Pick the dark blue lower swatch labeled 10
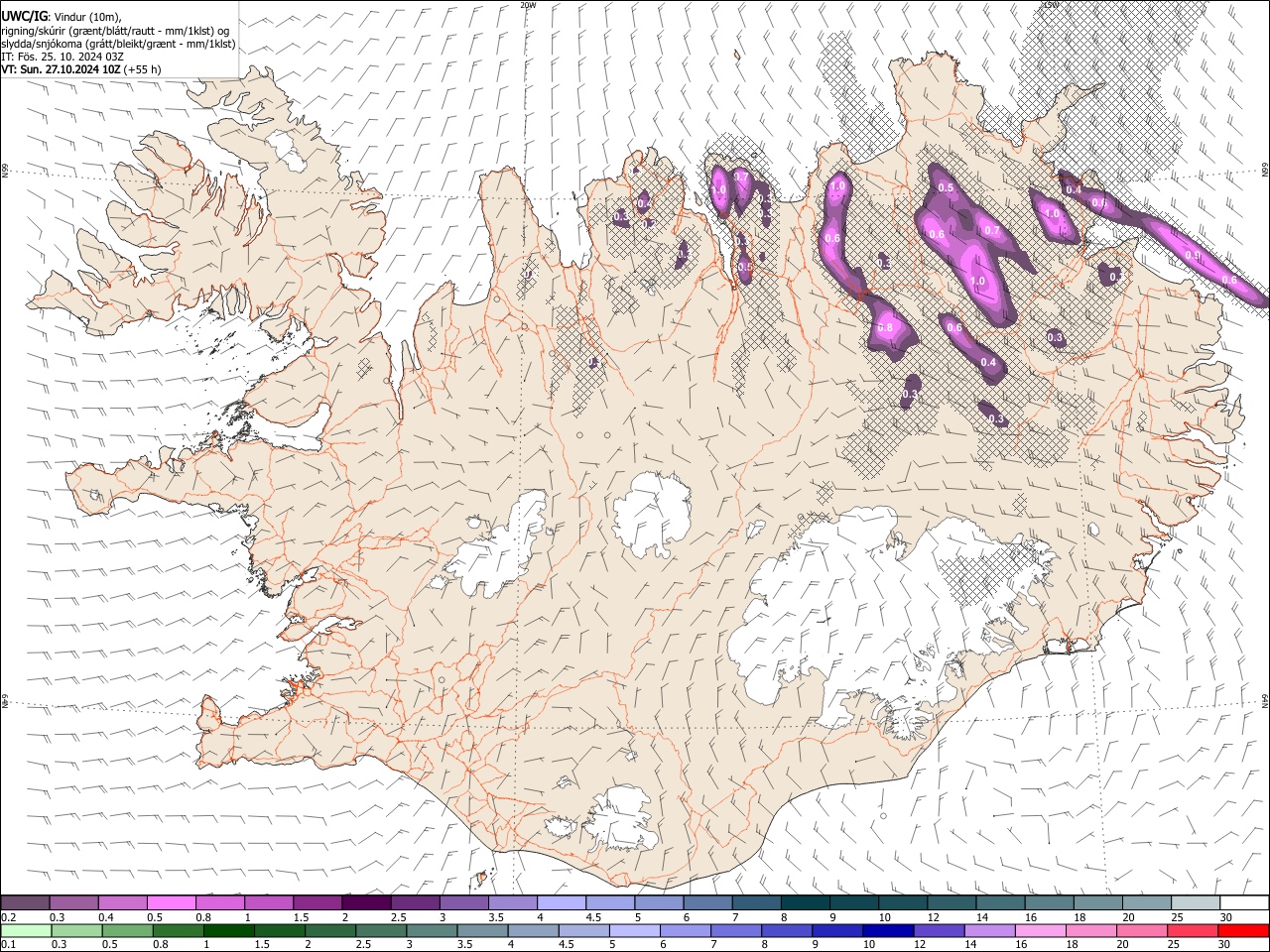The height and width of the screenshot is (952, 1270). [888, 930]
